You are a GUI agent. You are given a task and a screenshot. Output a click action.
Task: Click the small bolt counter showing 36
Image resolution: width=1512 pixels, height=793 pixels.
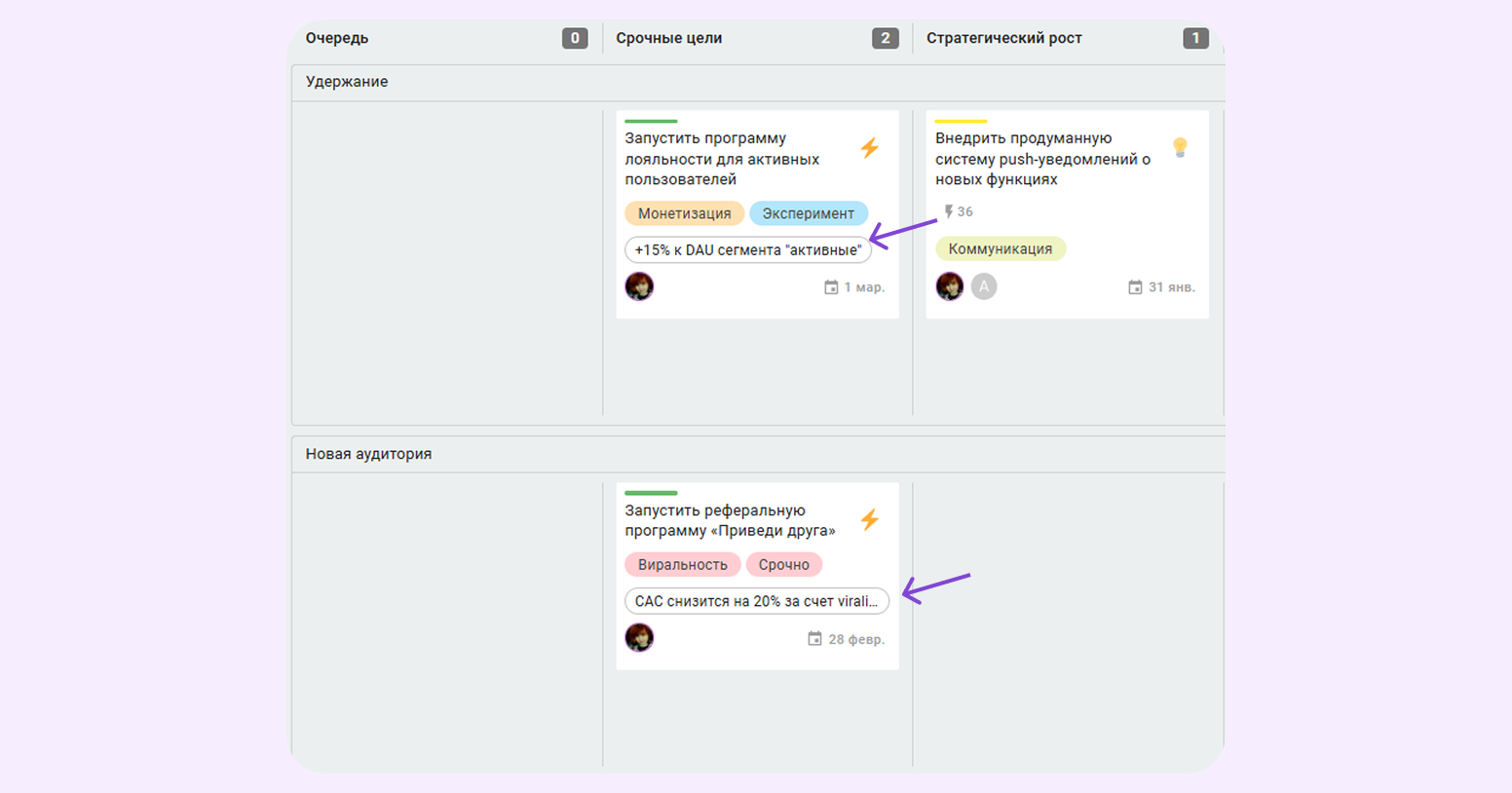click(x=958, y=211)
